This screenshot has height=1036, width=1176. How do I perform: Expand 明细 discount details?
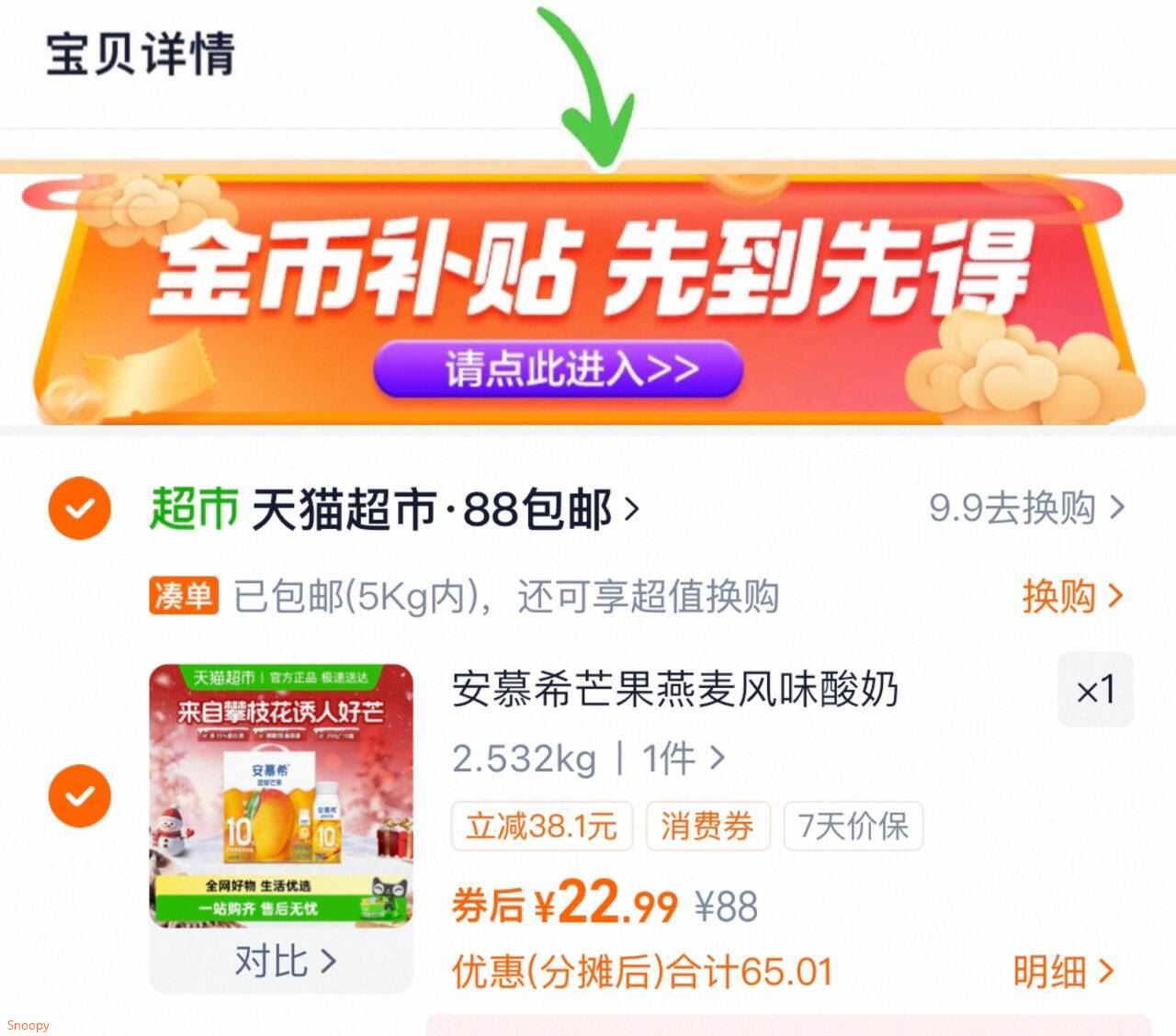(1064, 972)
